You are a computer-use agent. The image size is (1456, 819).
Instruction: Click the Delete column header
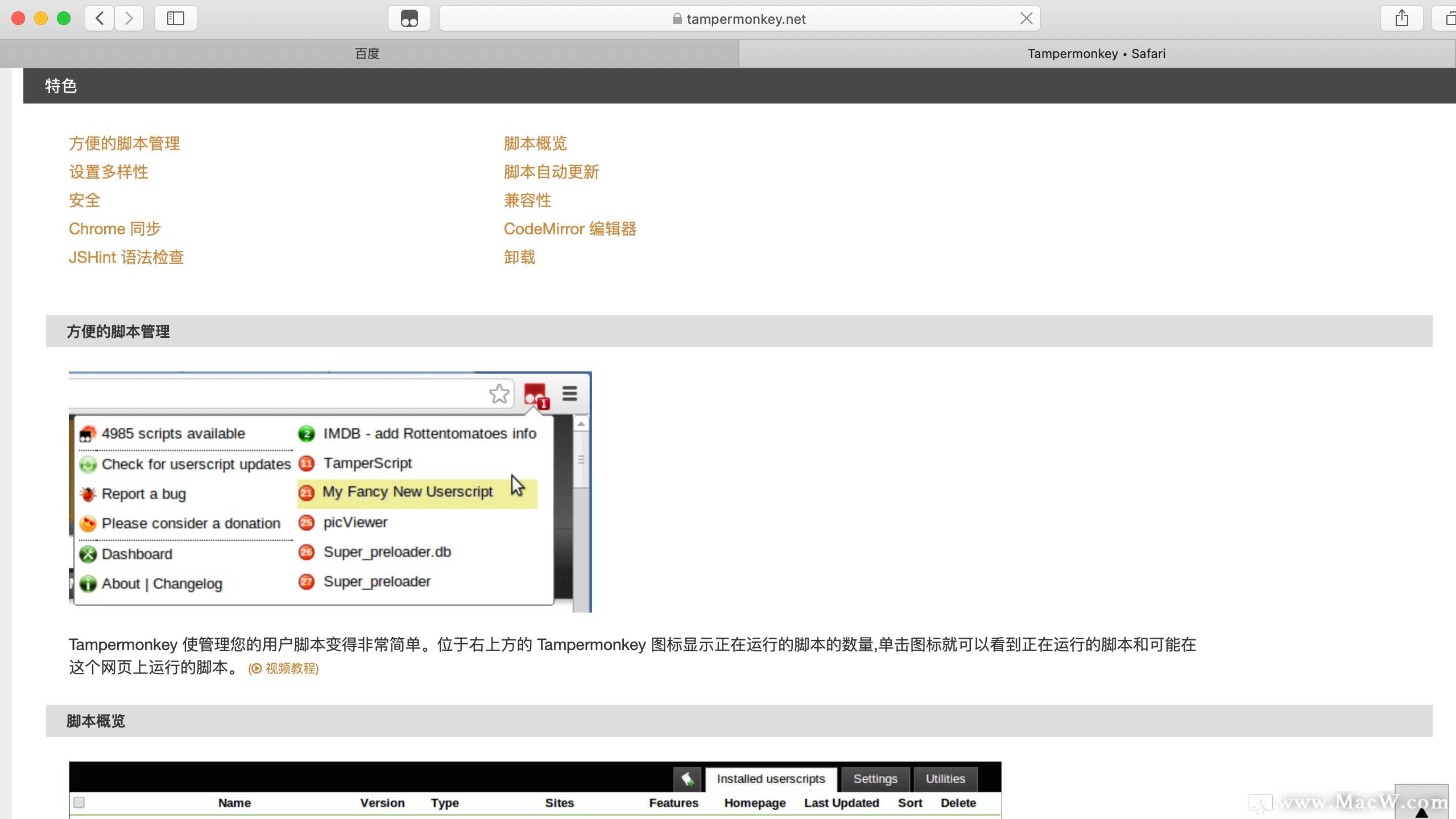pyautogui.click(x=958, y=803)
